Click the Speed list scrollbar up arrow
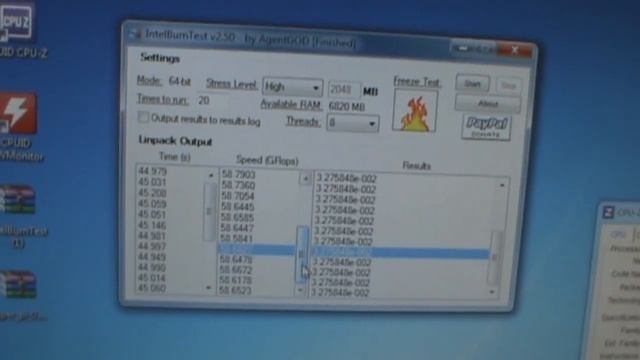640x360 pixels. pos(305,178)
